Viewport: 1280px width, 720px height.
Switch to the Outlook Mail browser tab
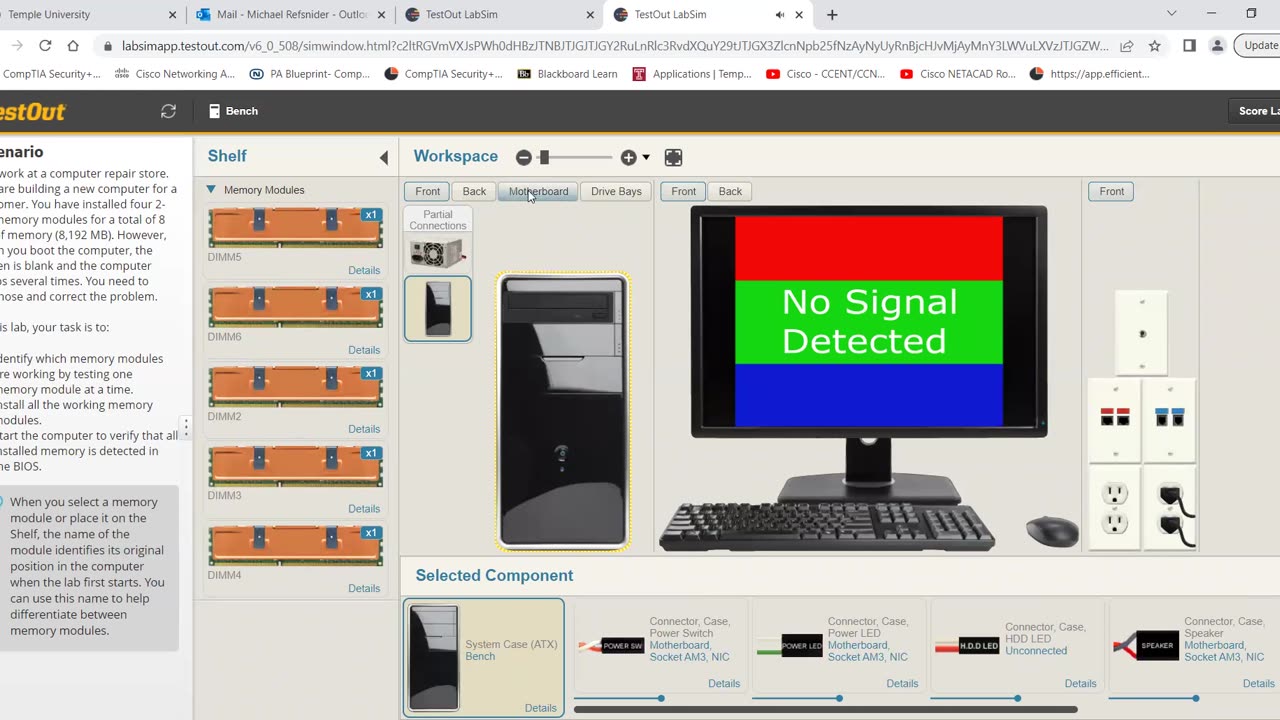(x=291, y=15)
